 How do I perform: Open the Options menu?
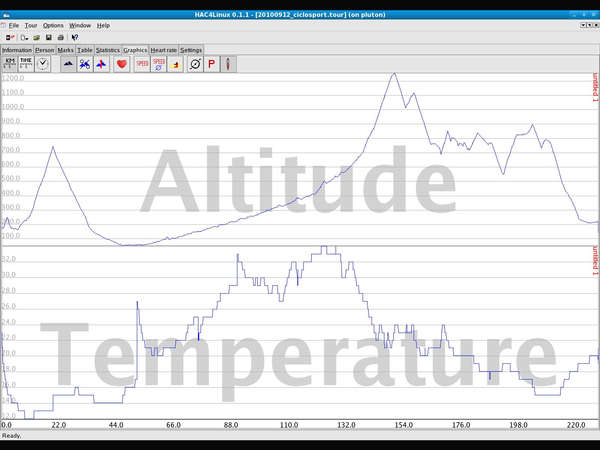pos(53,25)
